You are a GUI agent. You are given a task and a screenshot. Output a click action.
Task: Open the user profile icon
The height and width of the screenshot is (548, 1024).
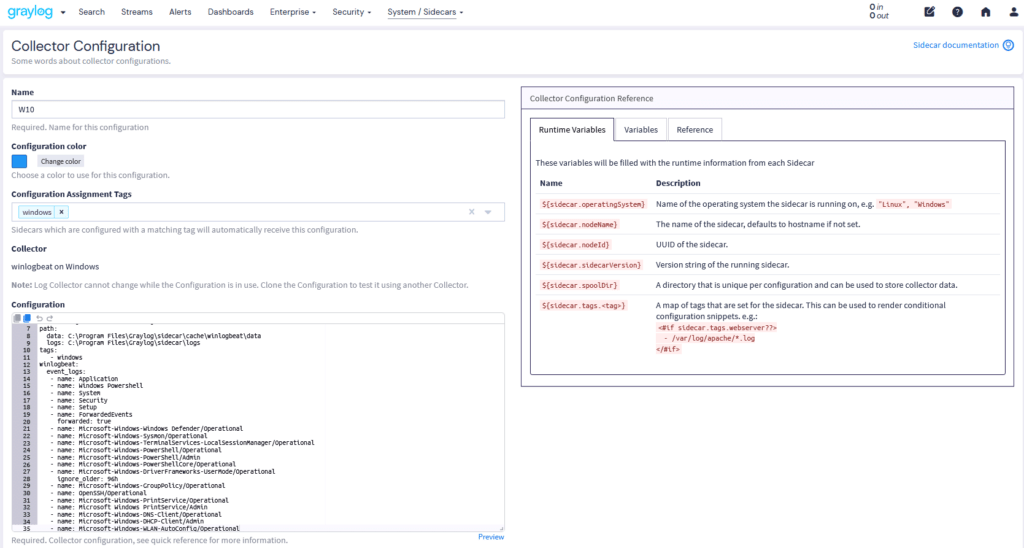[x=1010, y=12]
